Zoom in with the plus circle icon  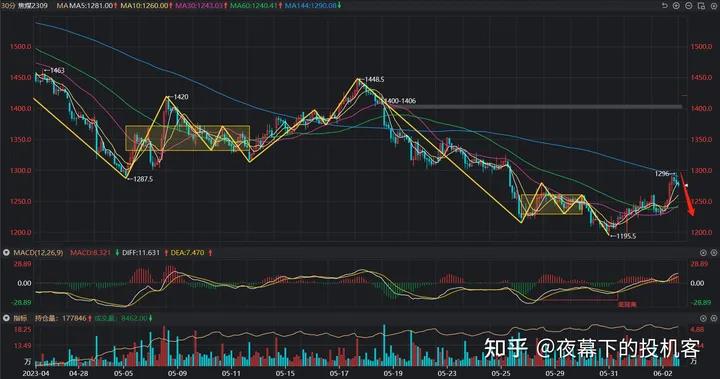(x=676, y=6)
